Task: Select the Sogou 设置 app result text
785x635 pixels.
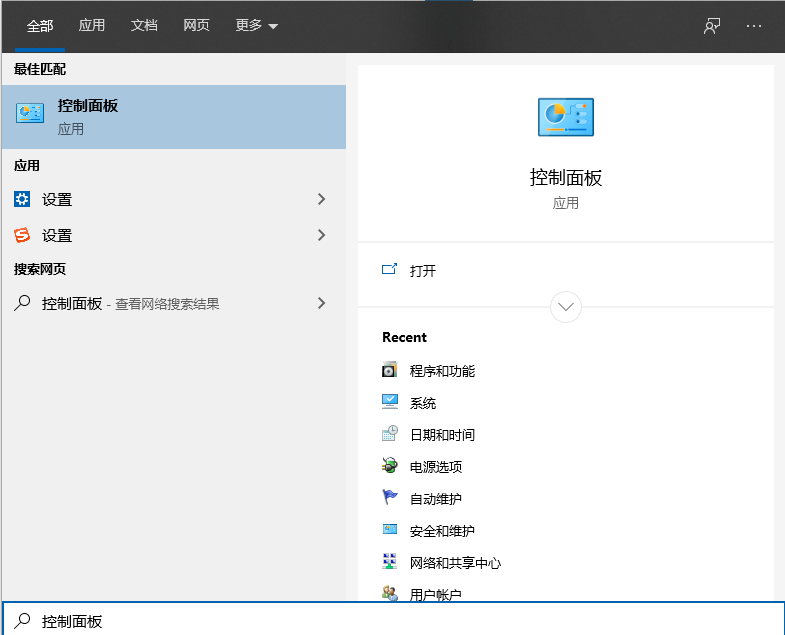Action: tap(57, 236)
